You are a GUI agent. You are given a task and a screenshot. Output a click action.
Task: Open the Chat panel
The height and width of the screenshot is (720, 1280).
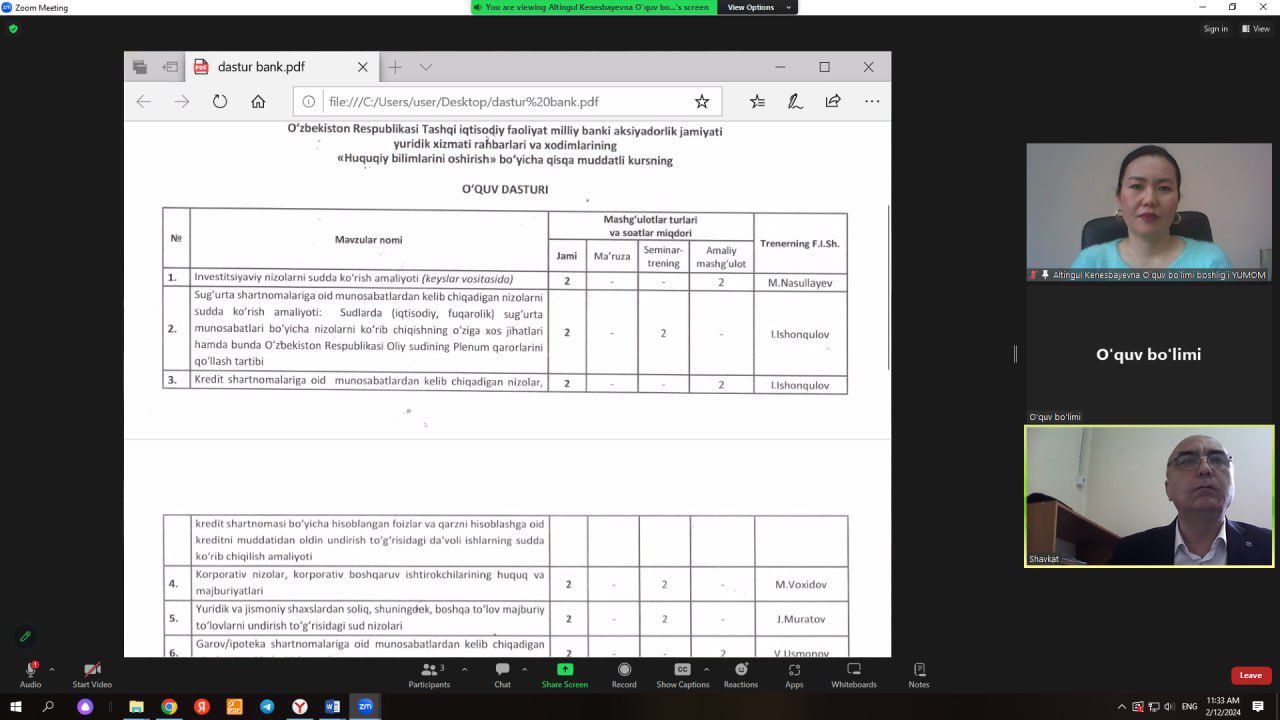click(502, 674)
